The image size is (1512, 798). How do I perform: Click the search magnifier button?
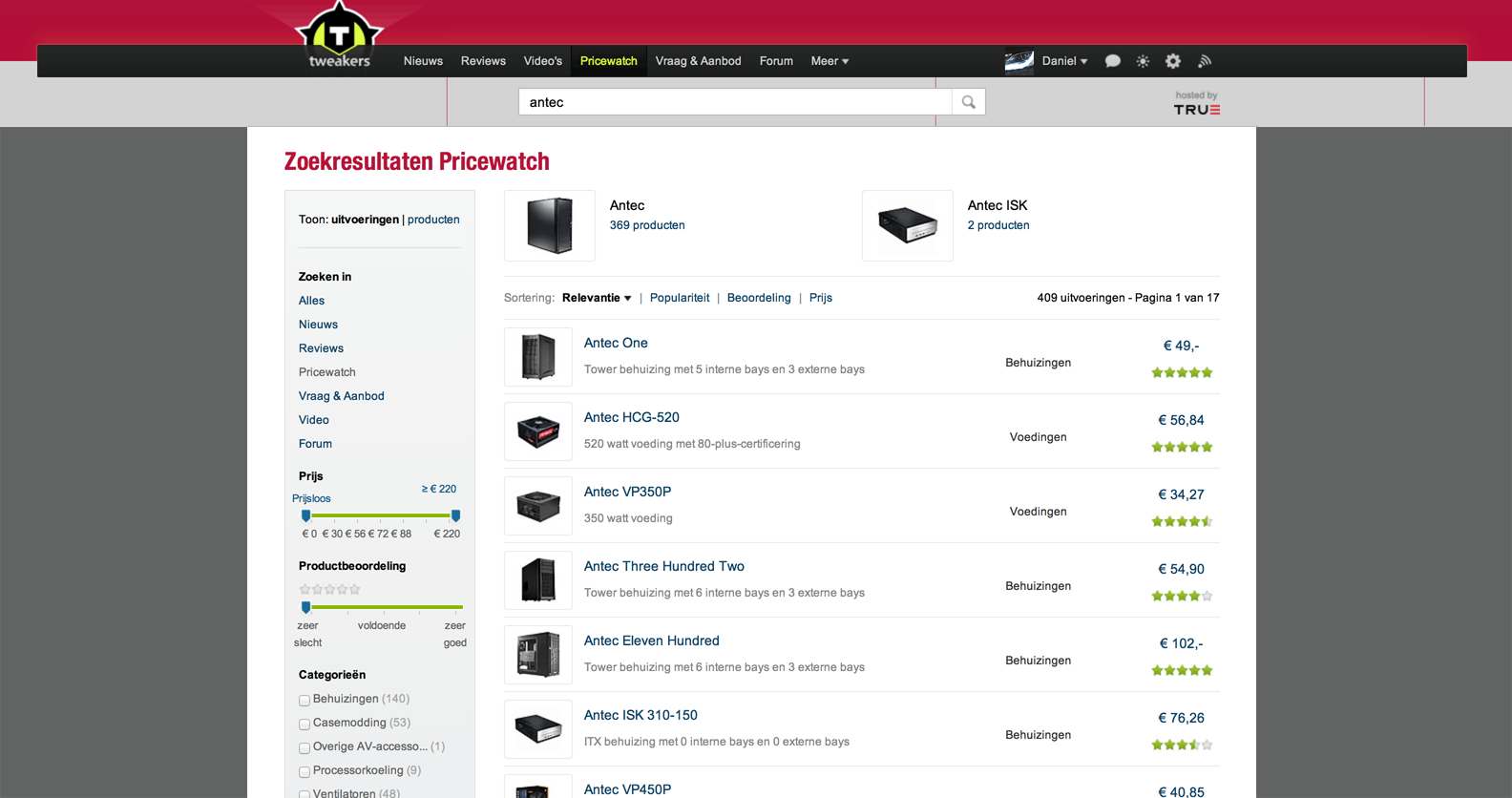pos(968,102)
